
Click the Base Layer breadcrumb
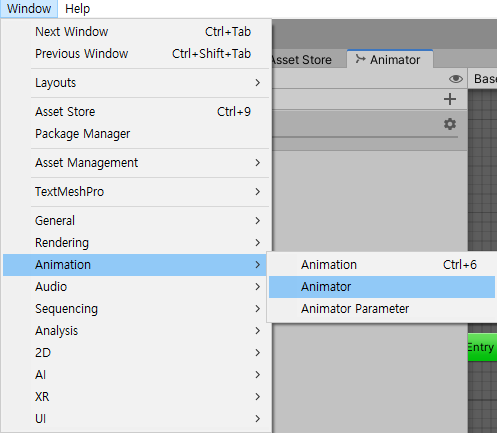pos(485,79)
